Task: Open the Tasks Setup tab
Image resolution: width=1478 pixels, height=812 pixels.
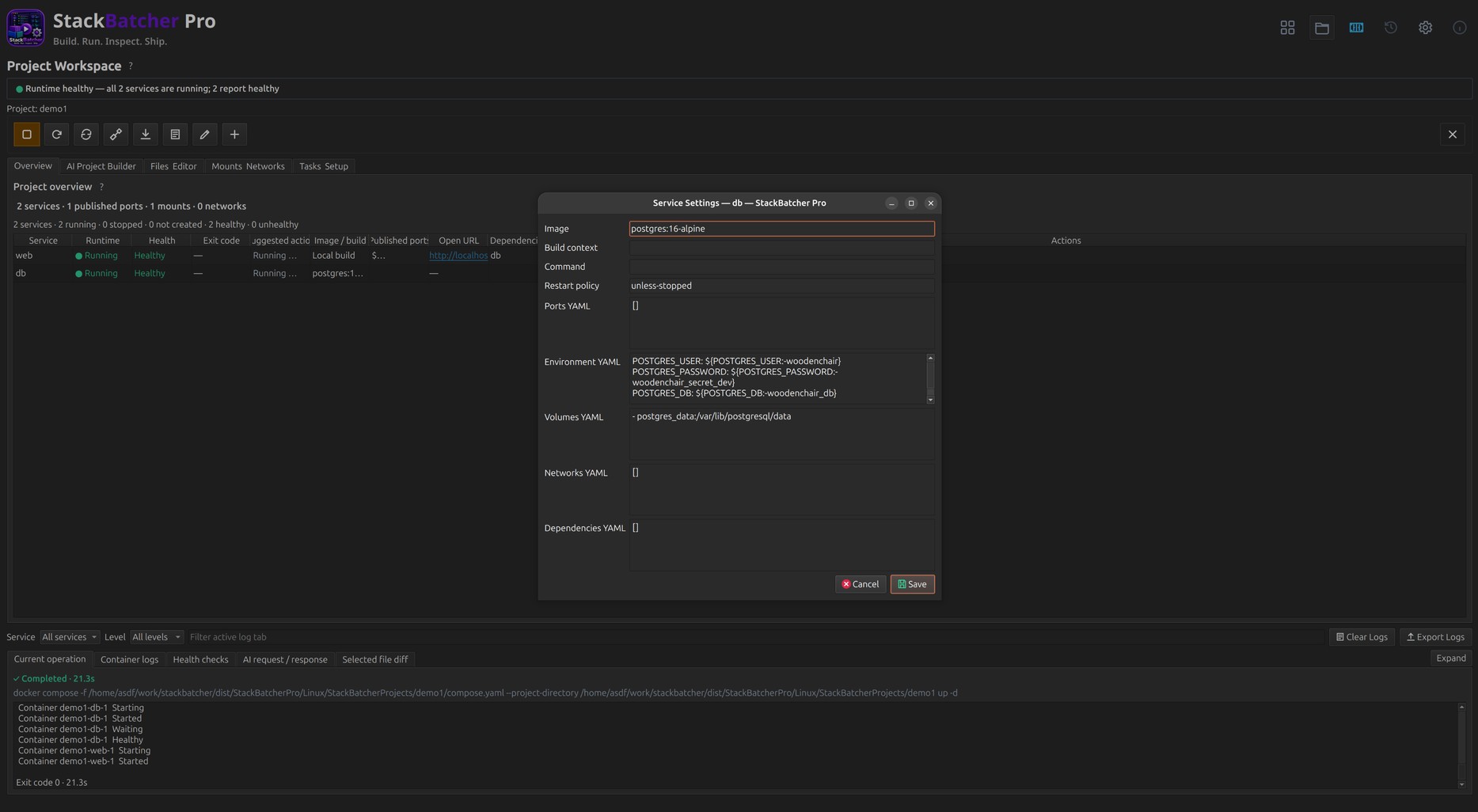Action: [324, 166]
